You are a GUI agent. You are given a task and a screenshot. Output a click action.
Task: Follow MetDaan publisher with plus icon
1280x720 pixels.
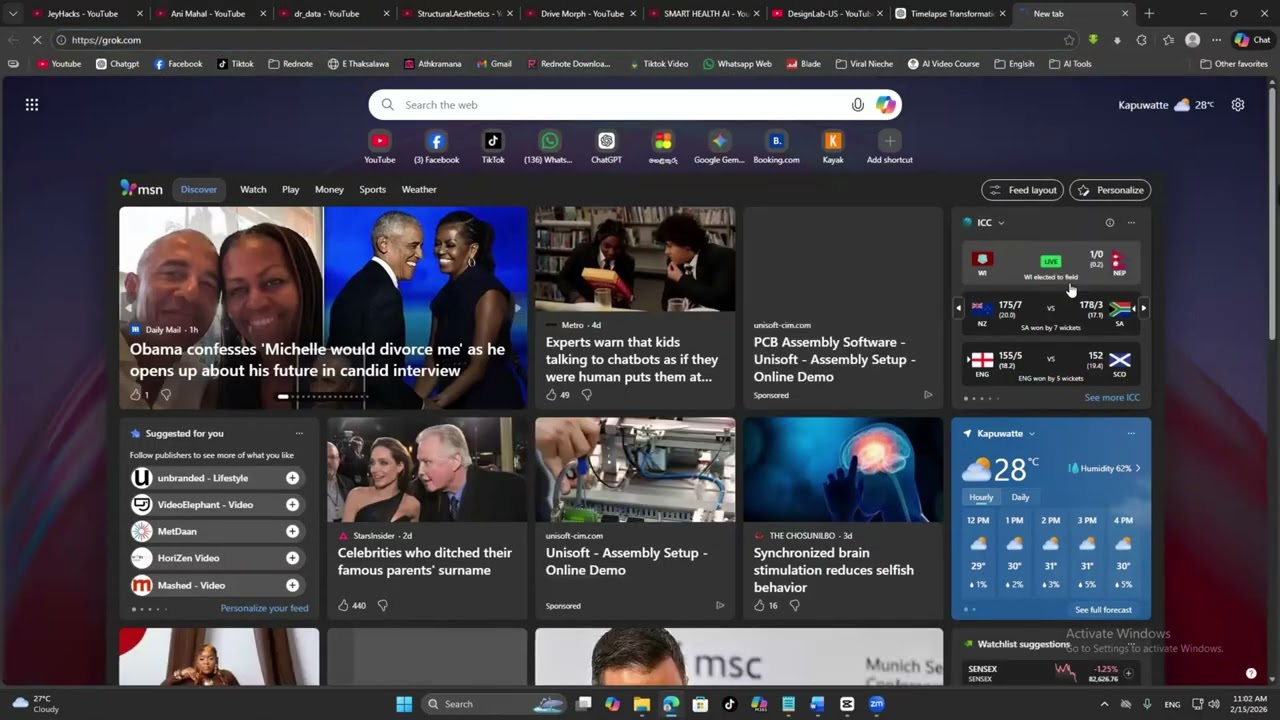point(292,532)
